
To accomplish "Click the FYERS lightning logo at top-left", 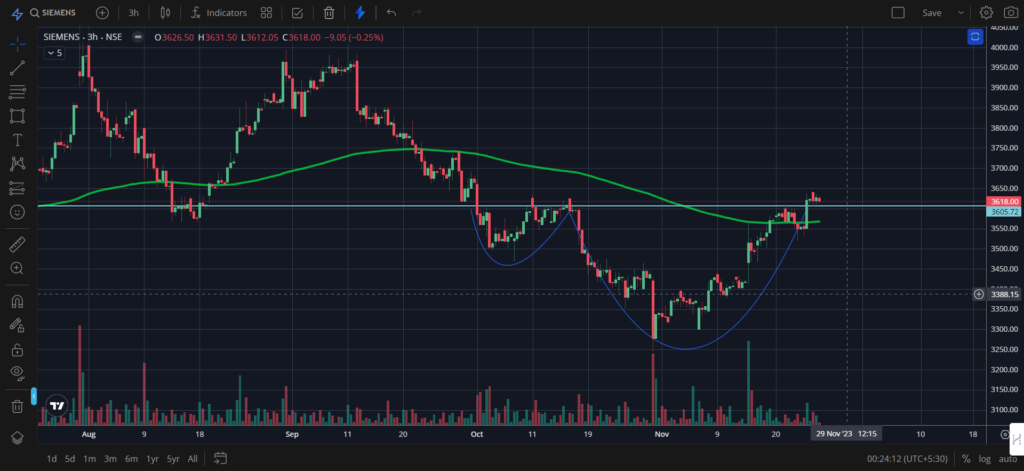I will (18, 13).
